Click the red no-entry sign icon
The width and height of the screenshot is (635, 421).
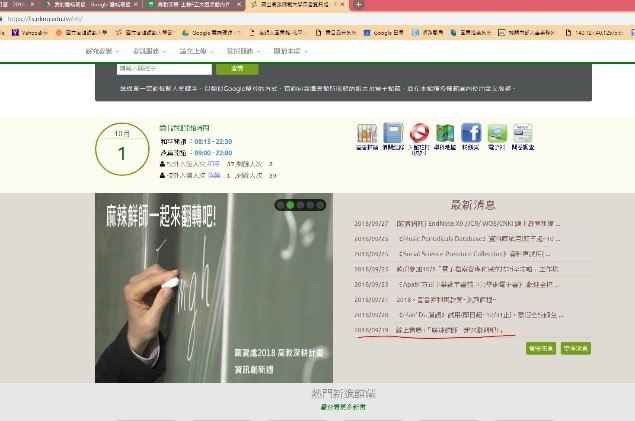419,133
